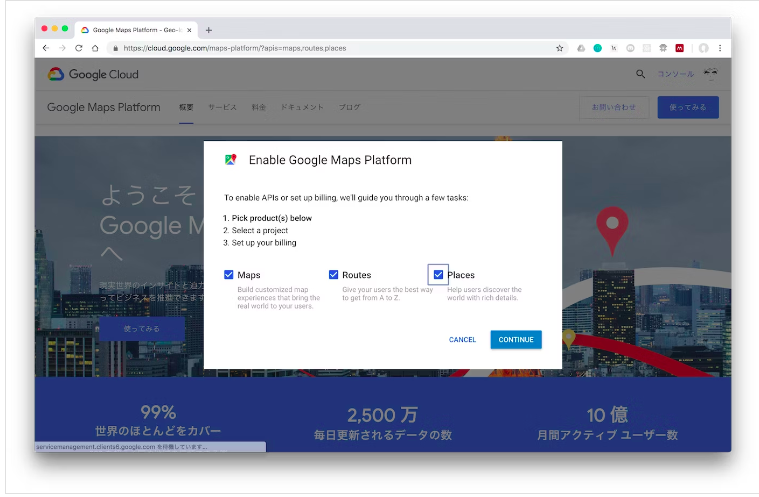View site info via the padlock icon
The image size is (759, 497).
click(x=115, y=48)
